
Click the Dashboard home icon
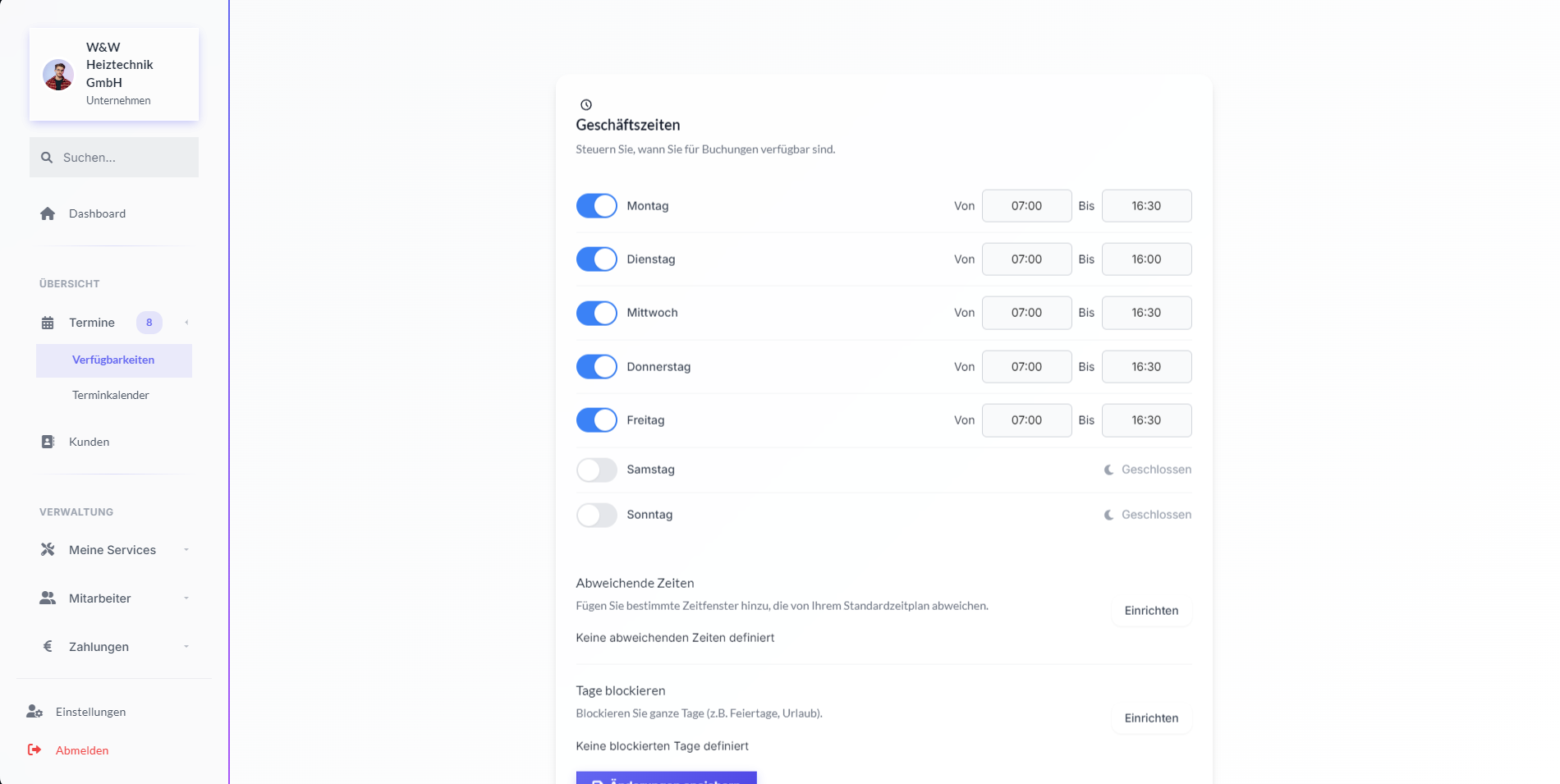click(48, 213)
